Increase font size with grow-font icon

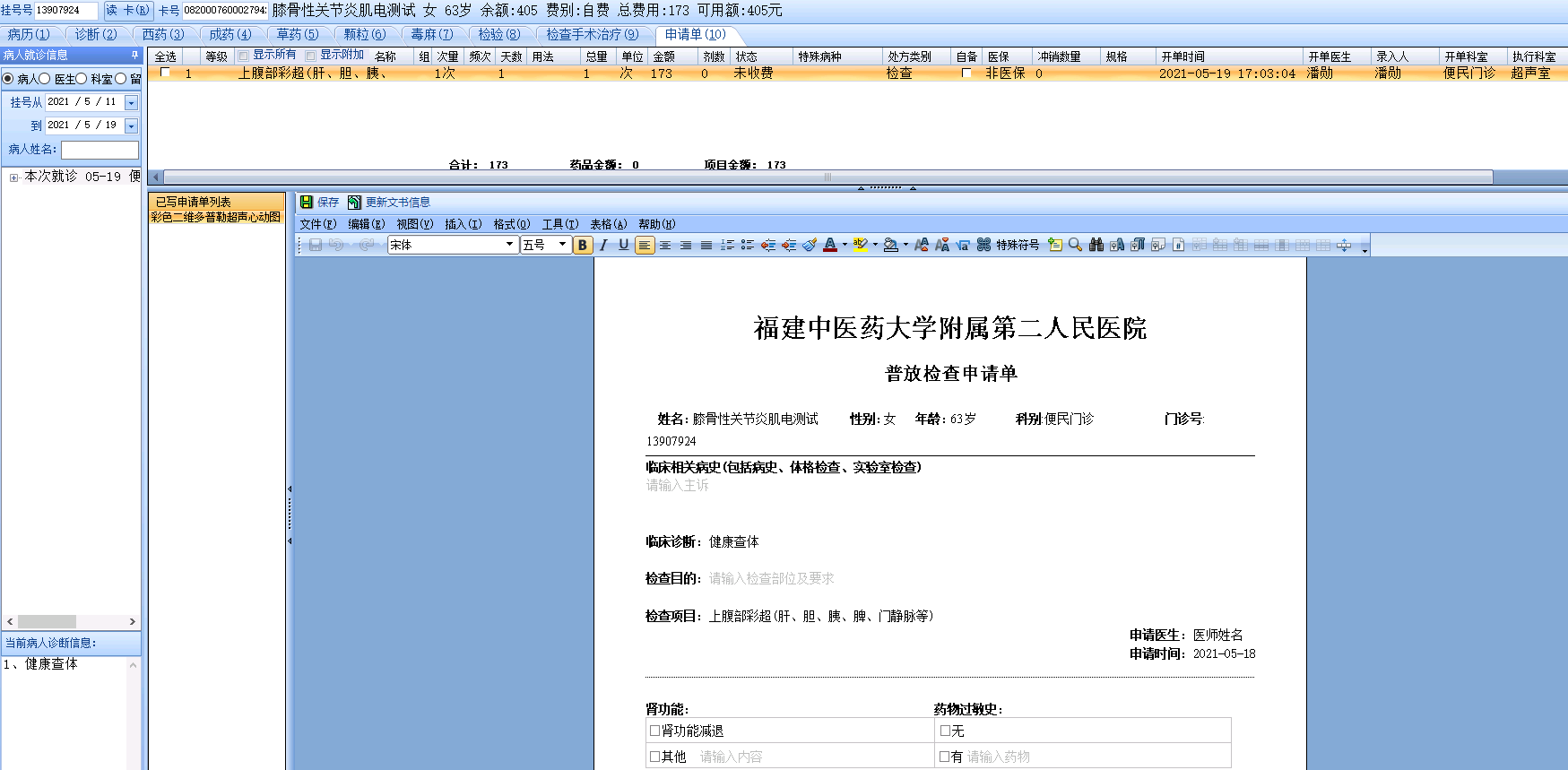[x=922, y=245]
